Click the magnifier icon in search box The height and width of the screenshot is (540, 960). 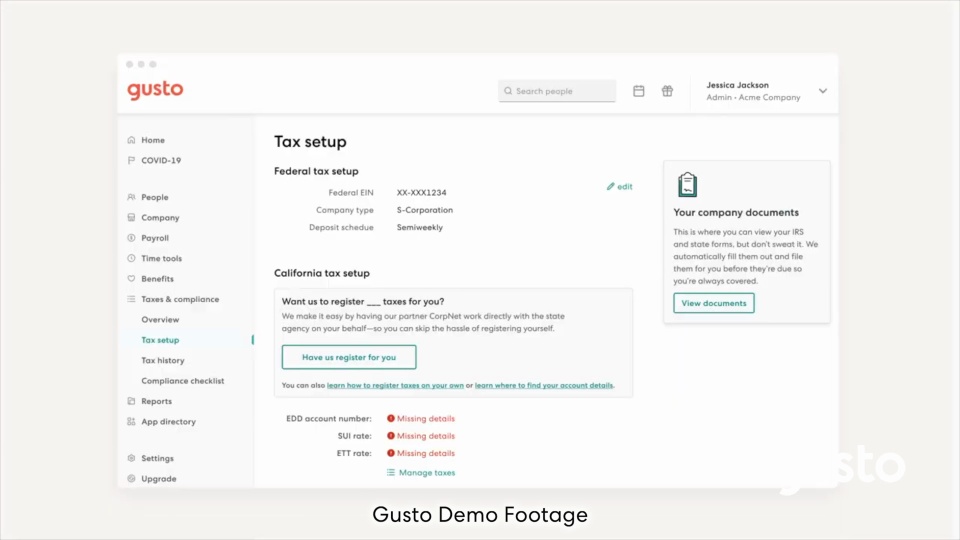(x=508, y=91)
